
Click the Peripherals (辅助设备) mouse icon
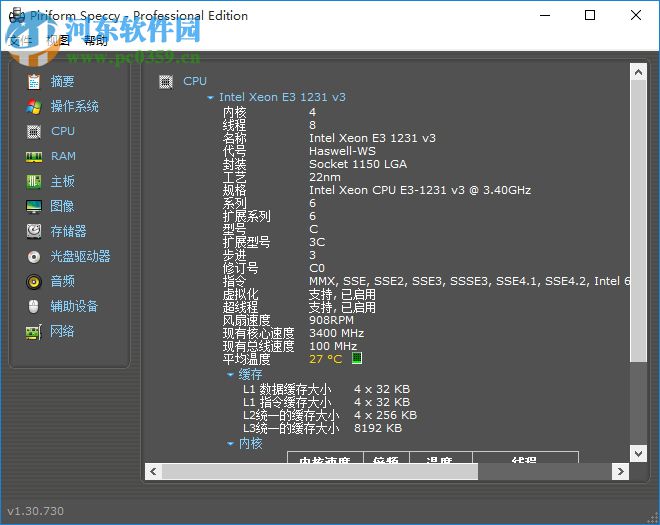(34, 306)
